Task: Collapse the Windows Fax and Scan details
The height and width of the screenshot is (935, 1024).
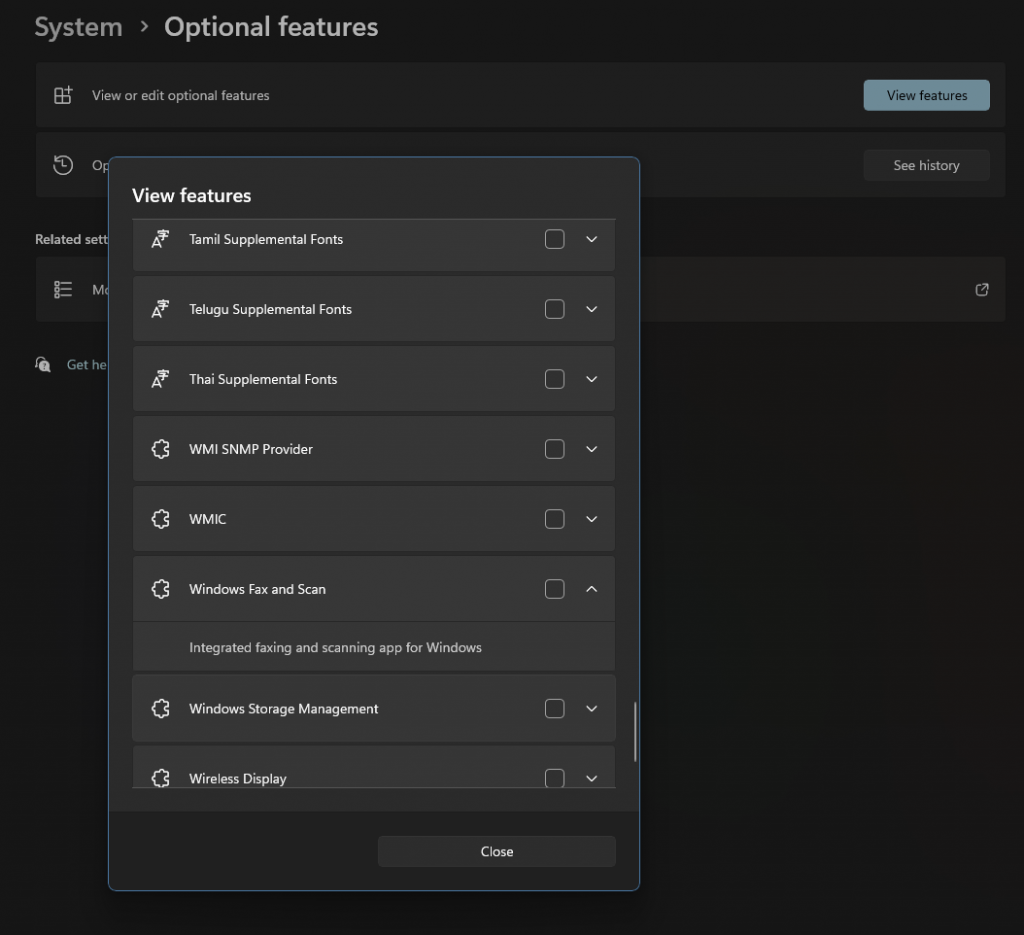Action: (591, 589)
